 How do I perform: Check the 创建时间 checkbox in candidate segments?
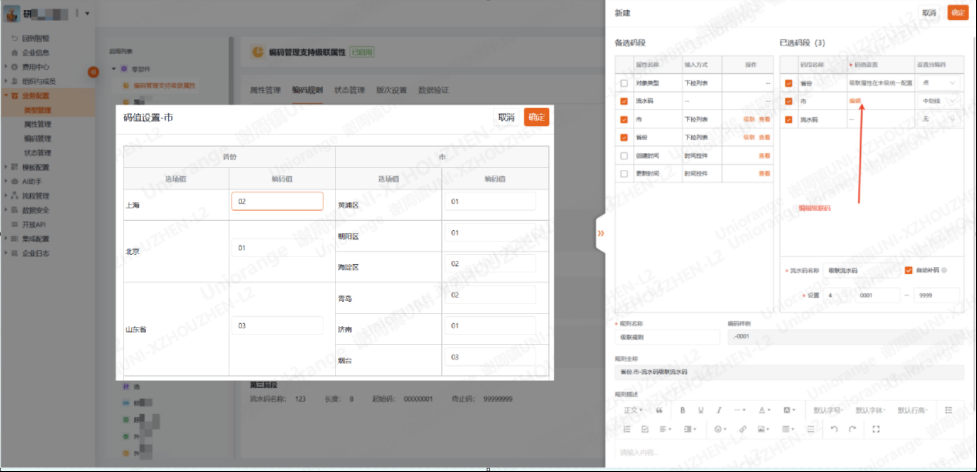coord(624,155)
